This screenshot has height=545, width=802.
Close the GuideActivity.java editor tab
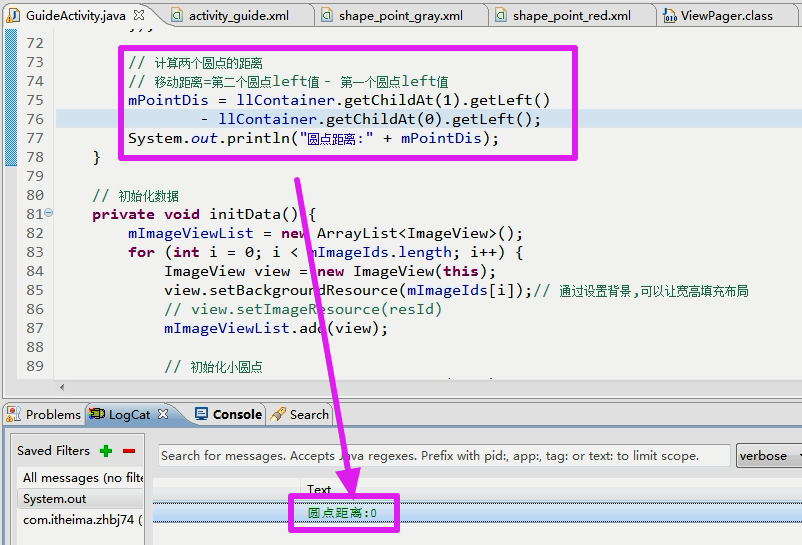point(139,15)
